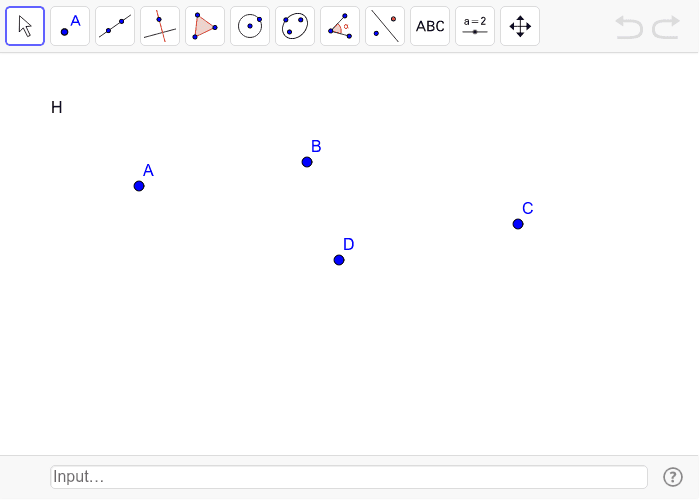Choose the Line through two points tool
700x500 pixels.
[x=115, y=26]
